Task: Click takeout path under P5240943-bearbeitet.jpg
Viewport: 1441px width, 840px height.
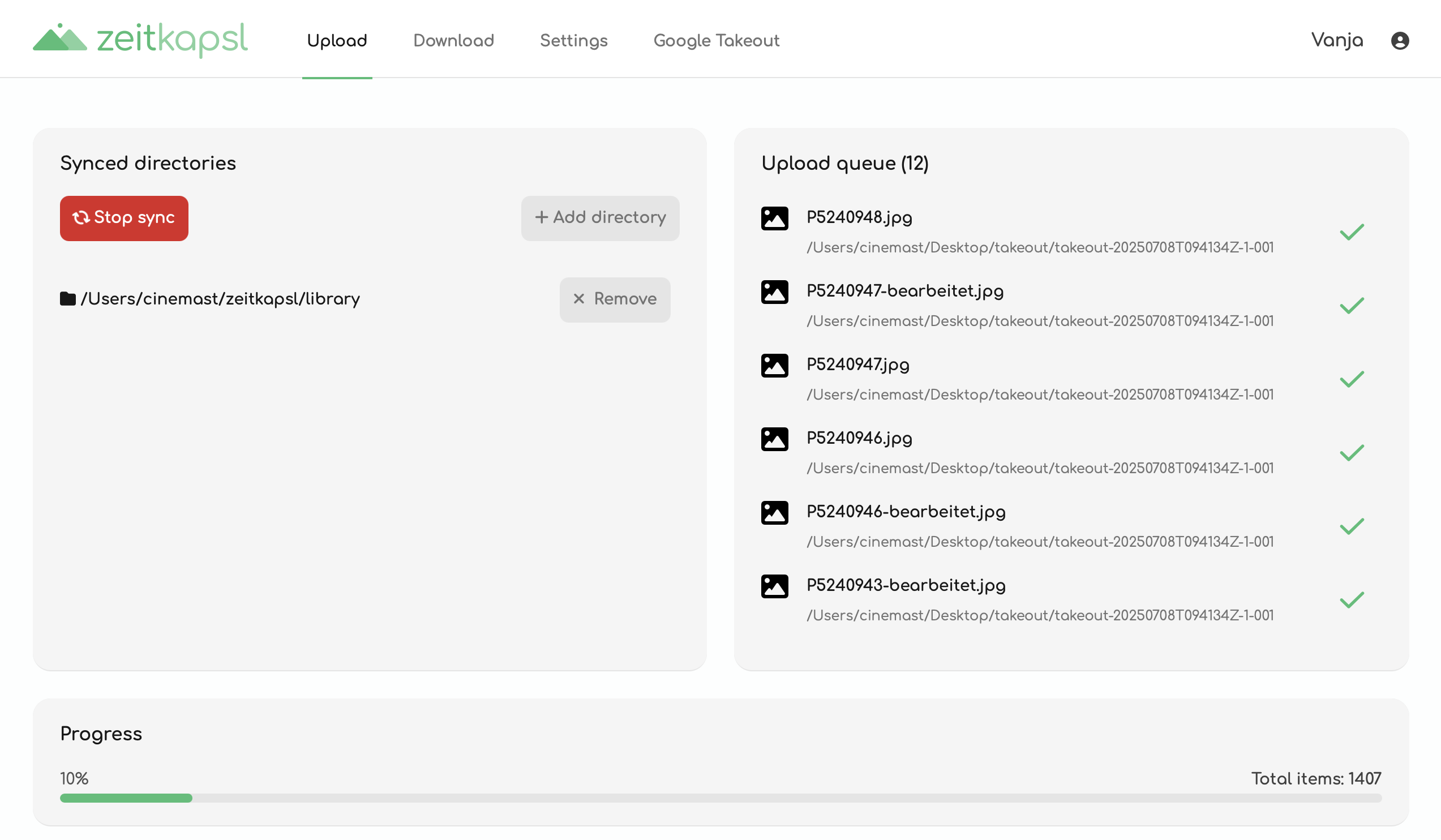Action: pyautogui.click(x=1040, y=615)
